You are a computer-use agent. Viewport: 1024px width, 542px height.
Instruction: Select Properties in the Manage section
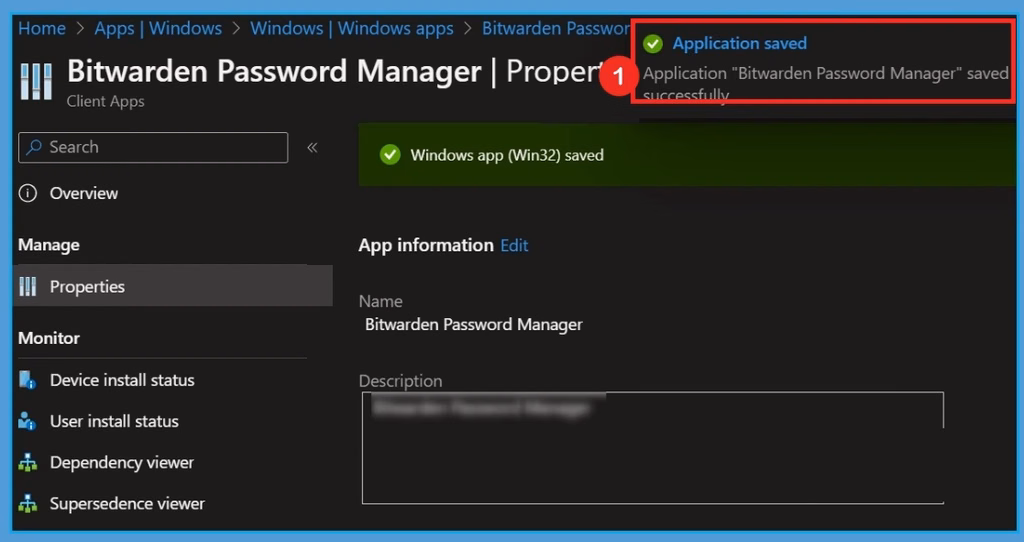pyautogui.click(x=172, y=285)
